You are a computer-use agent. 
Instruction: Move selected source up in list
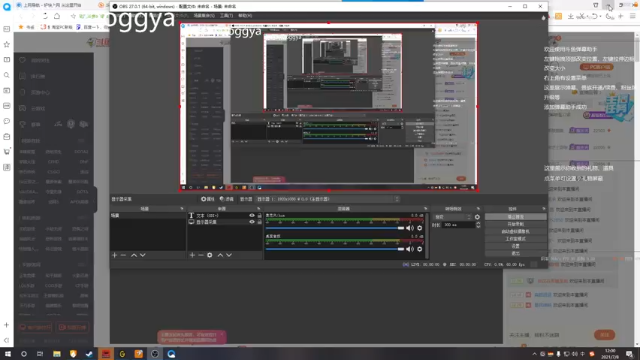click(220, 255)
